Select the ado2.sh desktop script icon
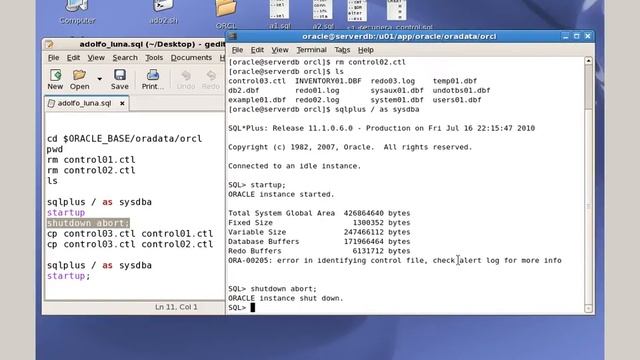 (x=164, y=11)
